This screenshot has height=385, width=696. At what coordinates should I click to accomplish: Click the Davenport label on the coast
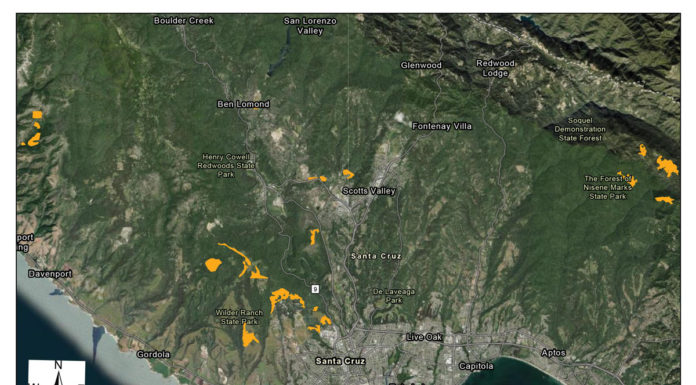pyautogui.click(x=50, y=274)
